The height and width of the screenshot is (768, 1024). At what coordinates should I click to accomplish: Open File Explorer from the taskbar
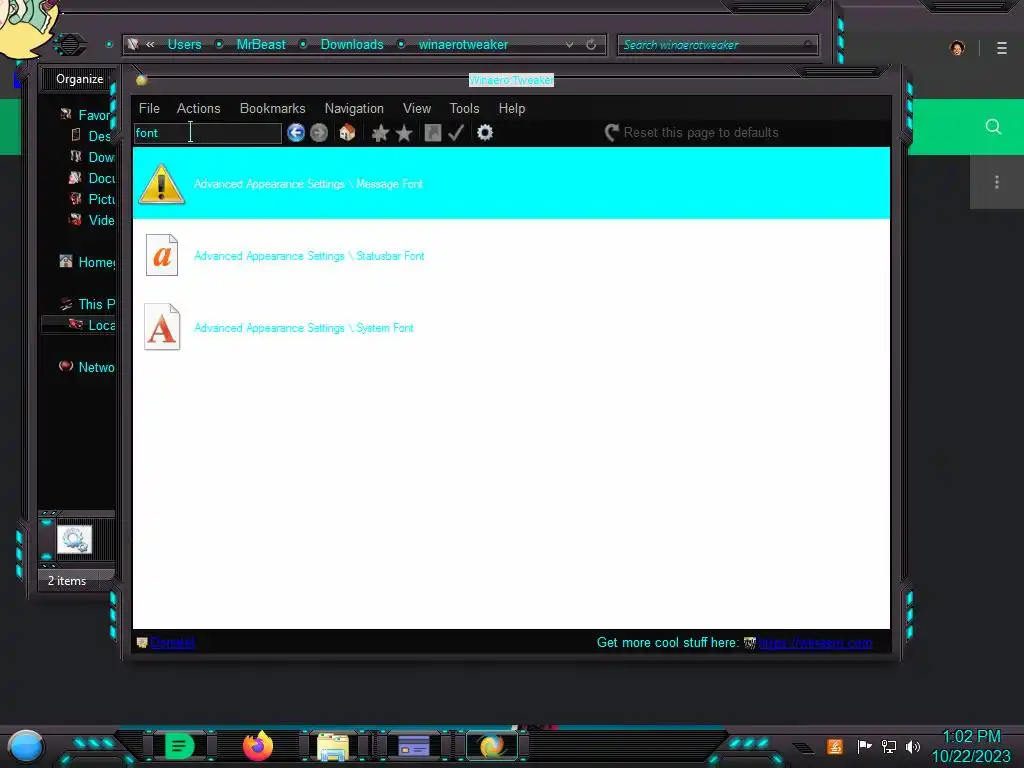pos(332,746)
